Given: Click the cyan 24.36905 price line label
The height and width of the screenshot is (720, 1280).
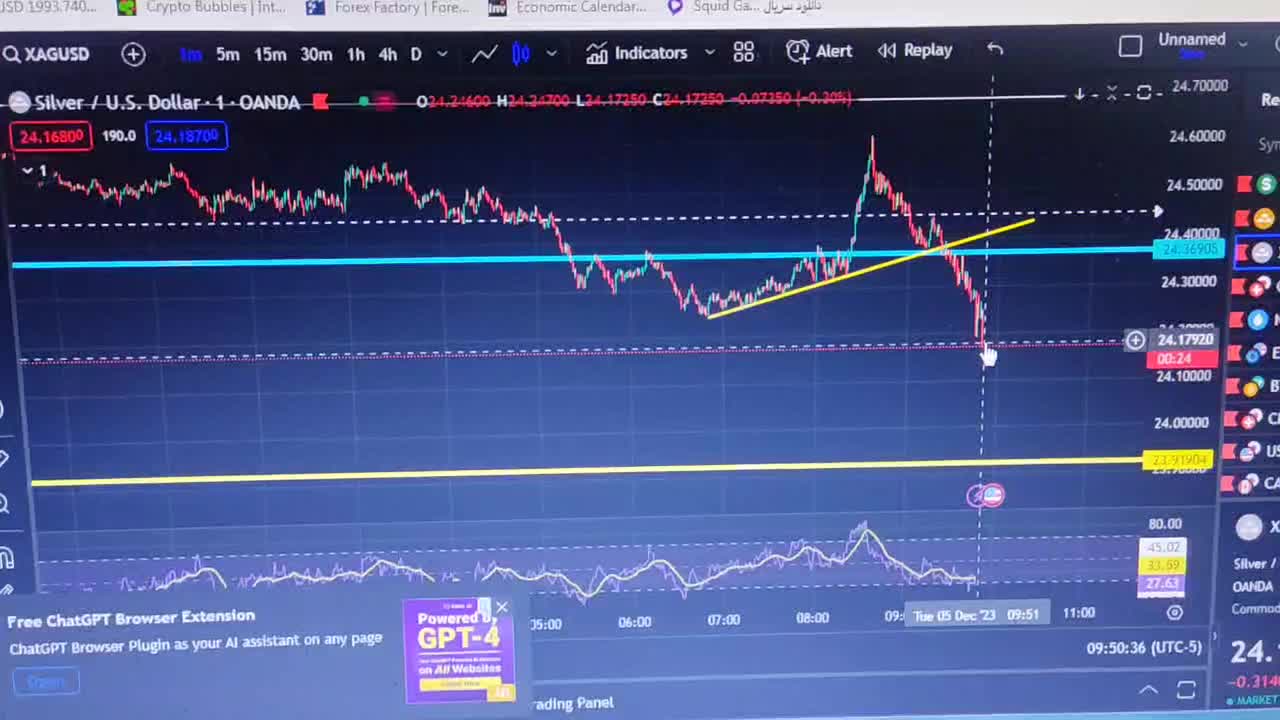Looking at the screenshot, I should (1188, 249).
